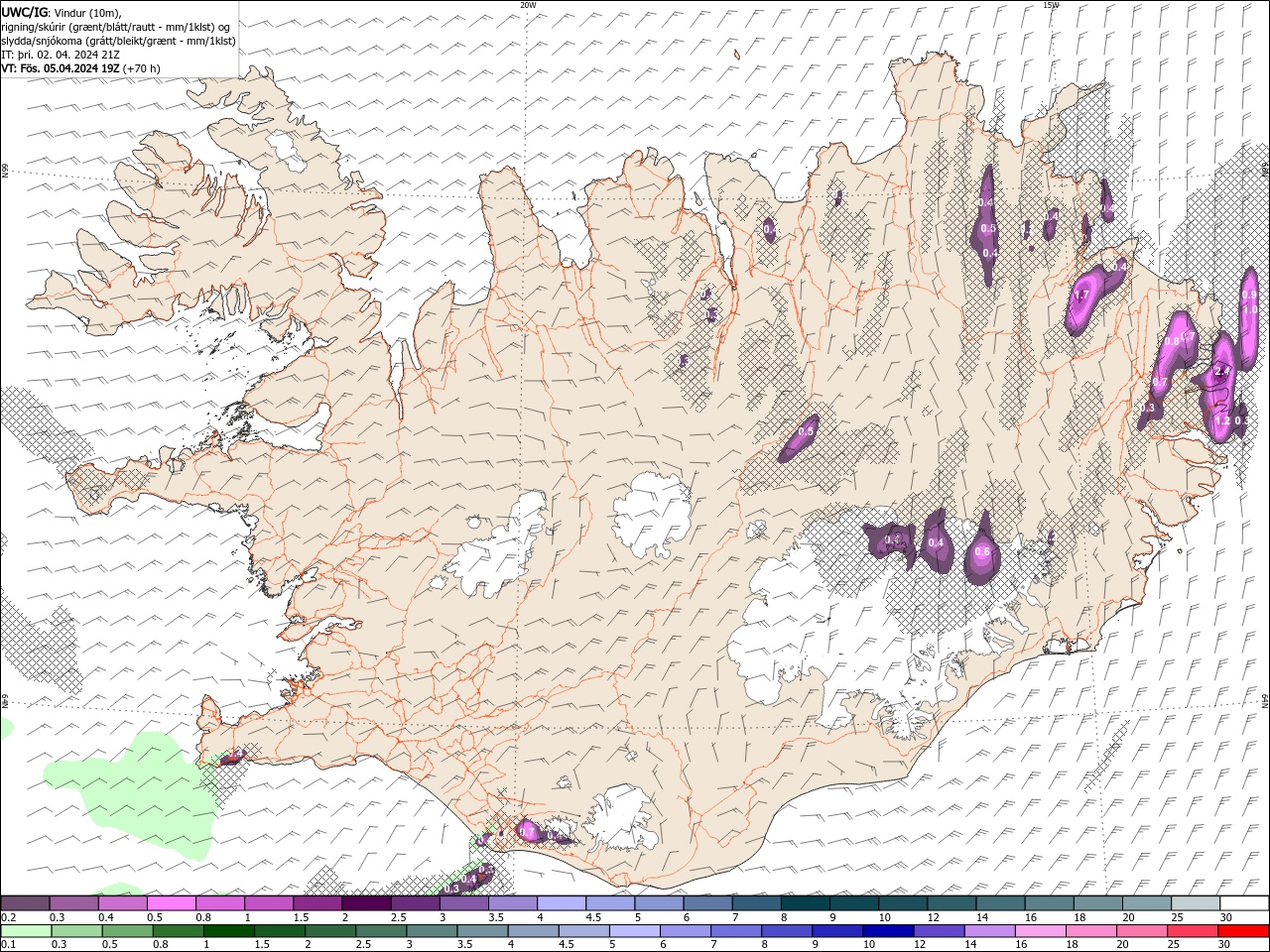Click the '0.1' number under the rain scale
The image size is (1270, 952).
pyautogui.click(x=8, y=944)
